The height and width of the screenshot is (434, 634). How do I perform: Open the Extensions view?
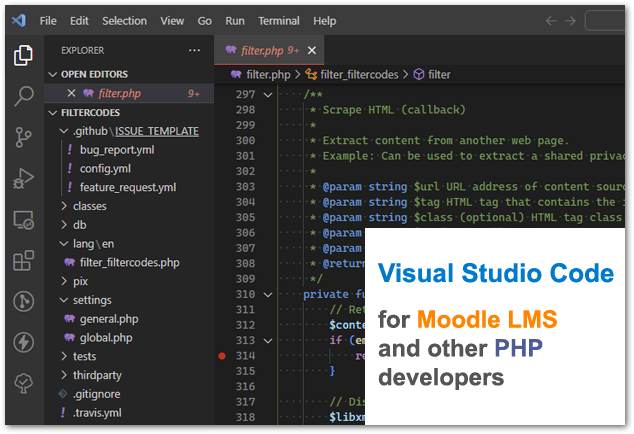[22, 261]
